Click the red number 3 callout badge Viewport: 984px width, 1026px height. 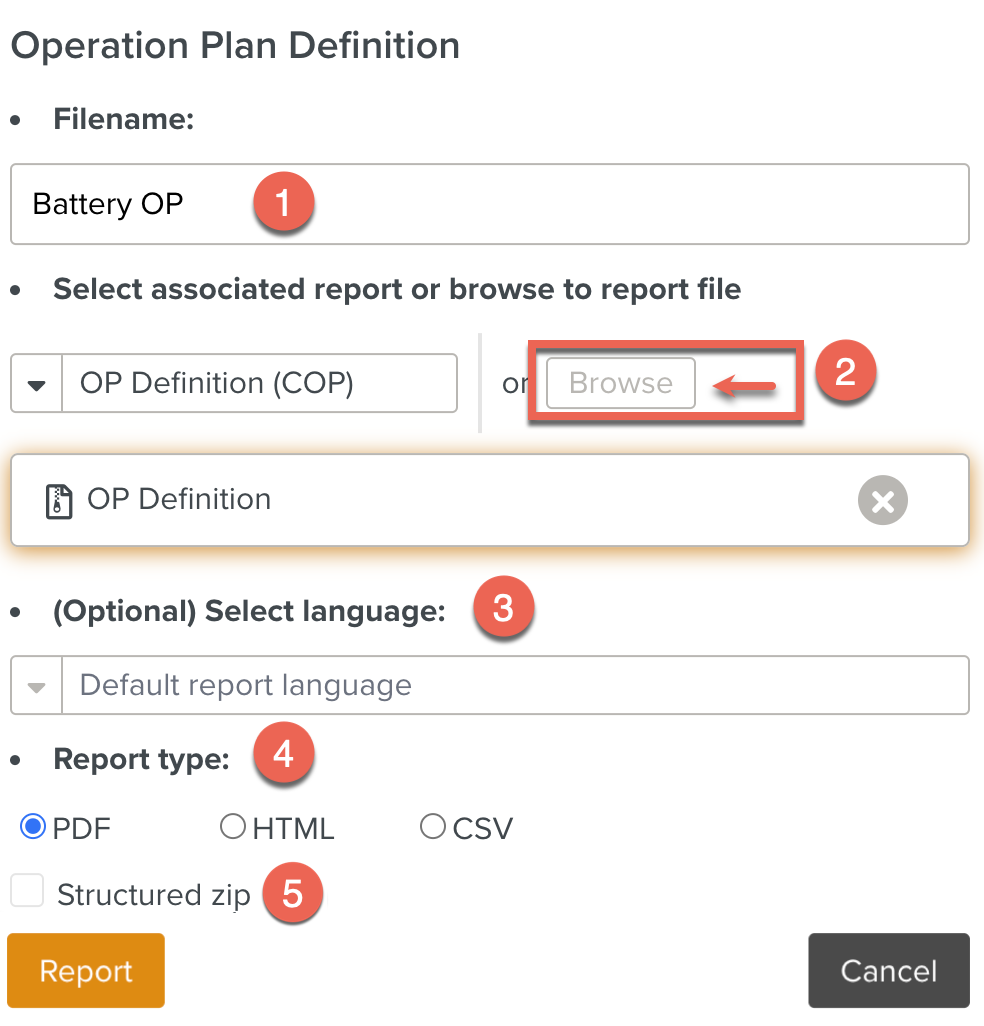point(503,608)
